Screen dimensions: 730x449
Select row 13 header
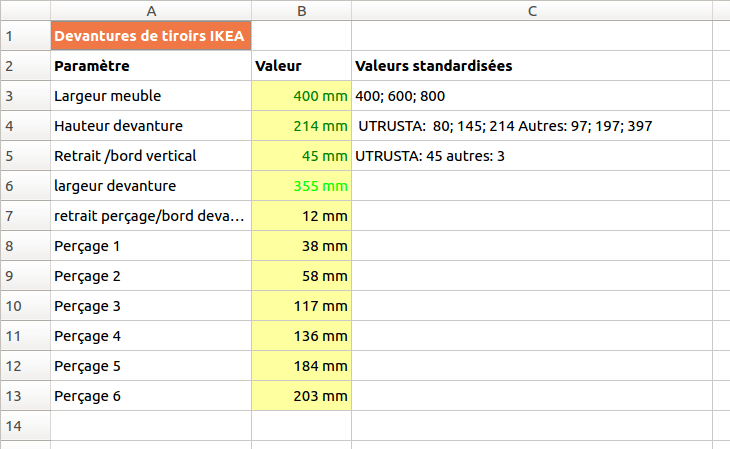point(26,396)
